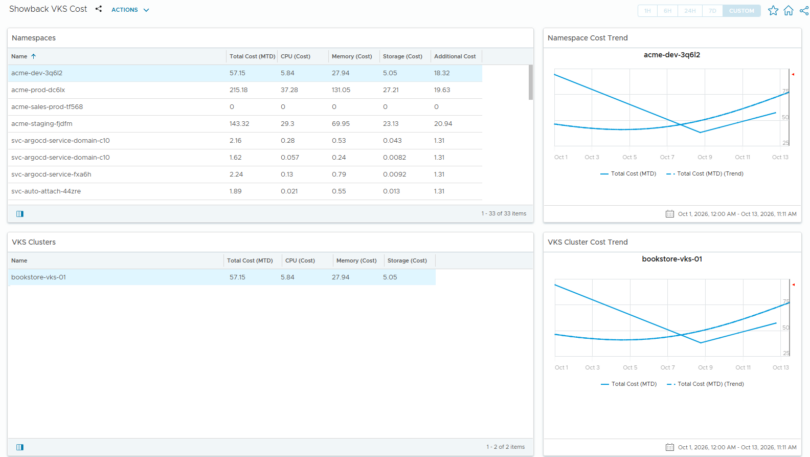
Task: Click the bookstore-vks-01 chart title
Action: (672, 259)
